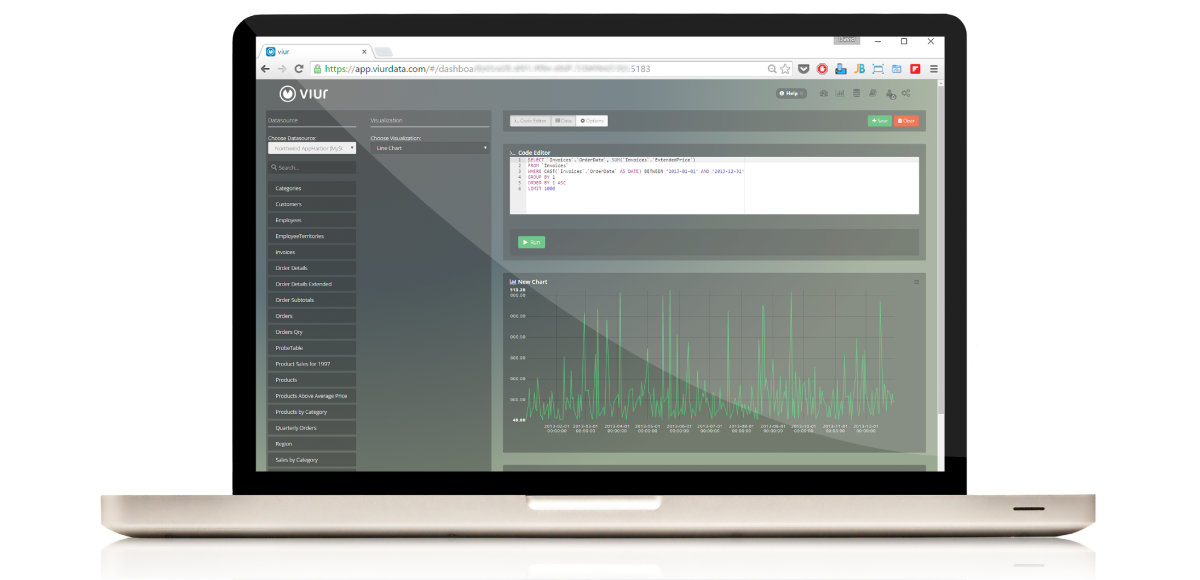This screenshot has height=580, width=1200.
Task: Open the user account icon
Action: [891, 93]
